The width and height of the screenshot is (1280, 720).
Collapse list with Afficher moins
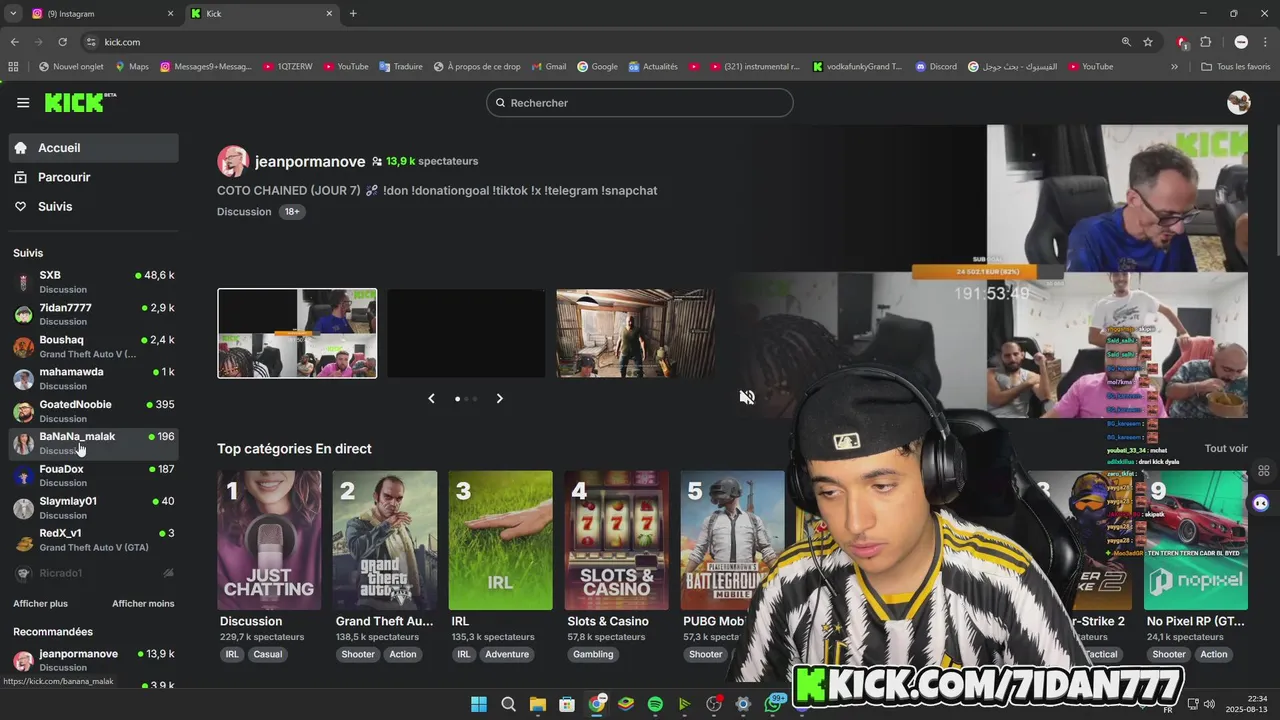143,604
